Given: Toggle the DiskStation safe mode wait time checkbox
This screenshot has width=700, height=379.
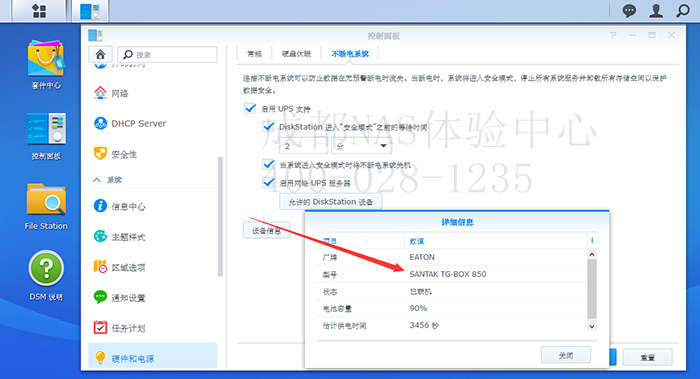Looking at the screenshot, I should 268,127.
